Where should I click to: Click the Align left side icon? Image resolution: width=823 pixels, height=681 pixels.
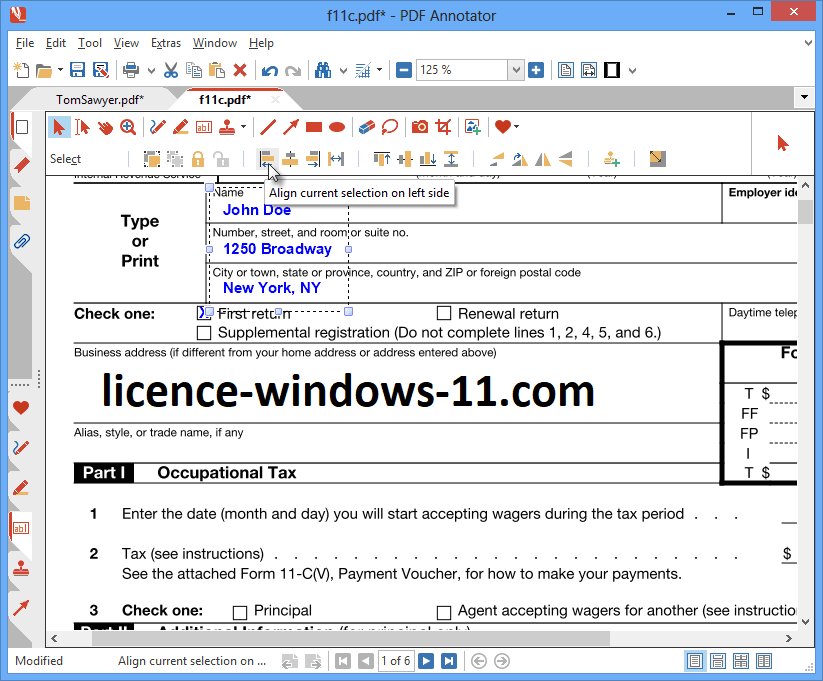point(267,159)
